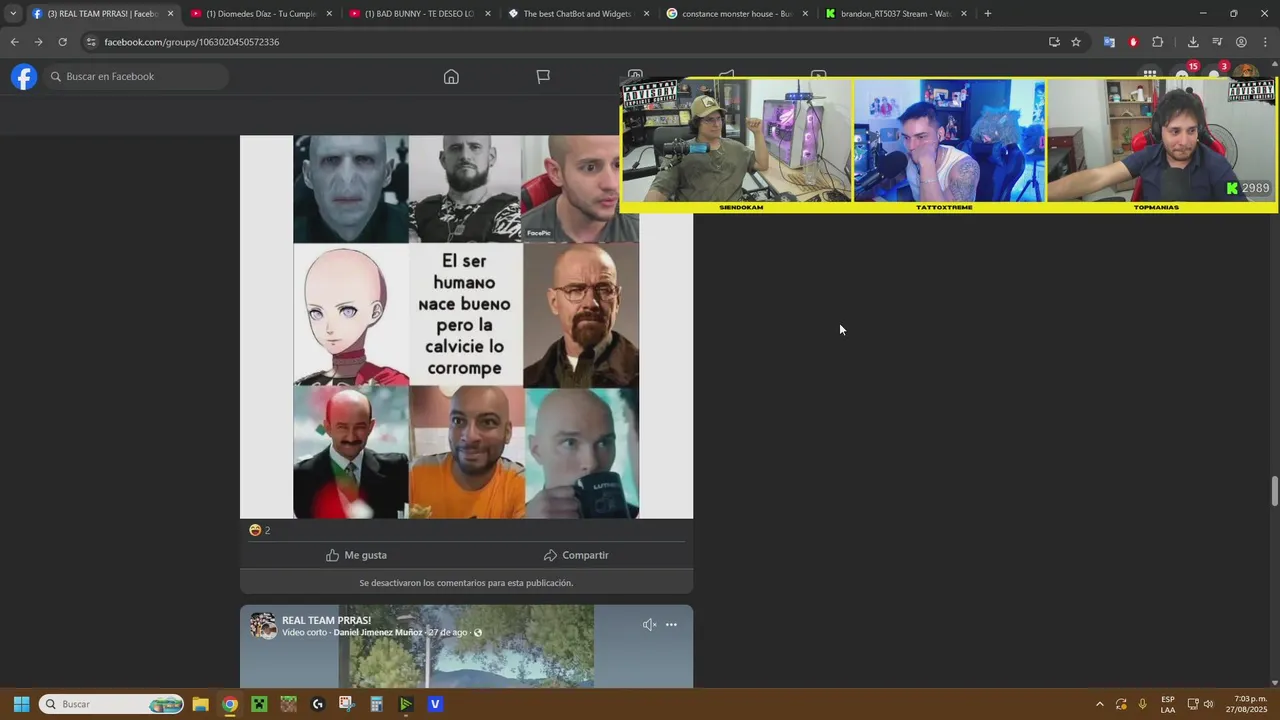Switch to the Diomedes Díaz YouTube tab
Image resolution: width=1280 pixels, height=720 pixels.
click(261, 14)
